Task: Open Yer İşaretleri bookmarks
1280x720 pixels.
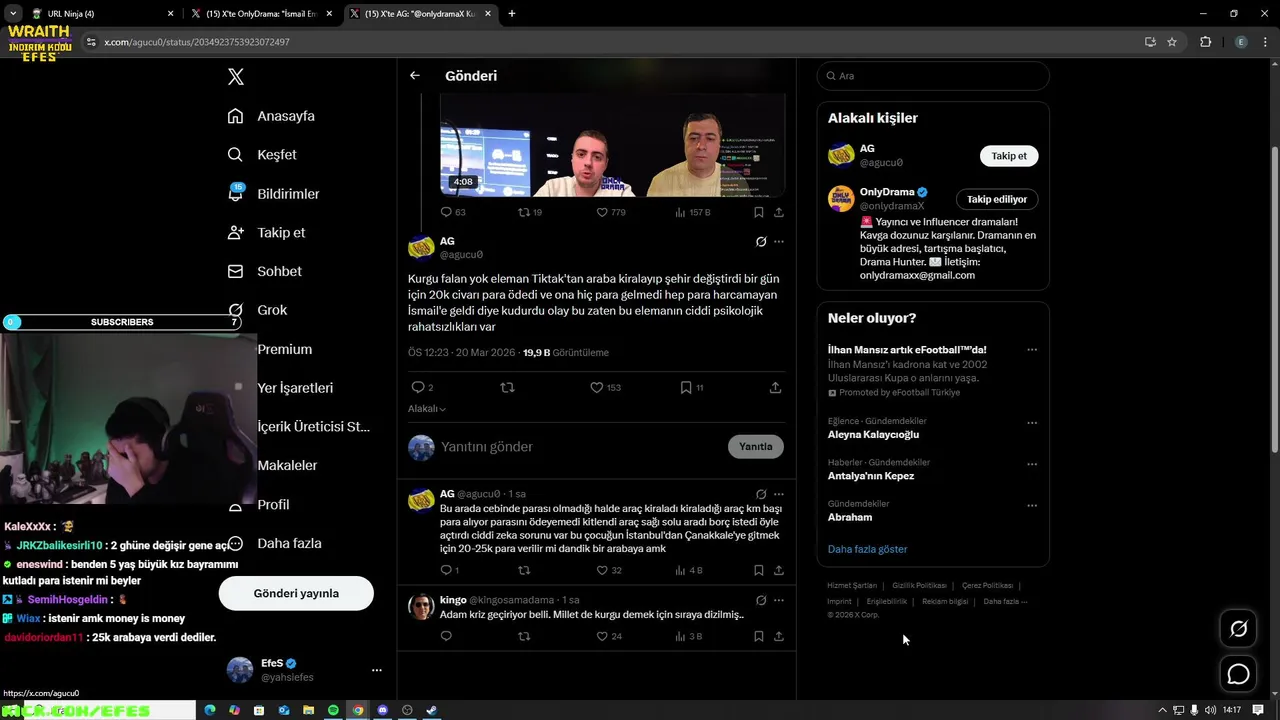Action: [295, 388]
